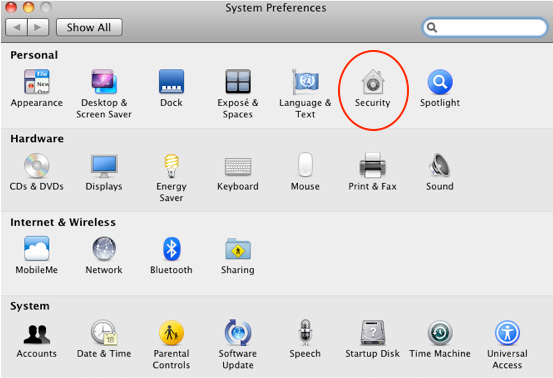Screen dimensions: 553x378
Task: Click the magnifying glass in search field
Action: click(432, 27)
